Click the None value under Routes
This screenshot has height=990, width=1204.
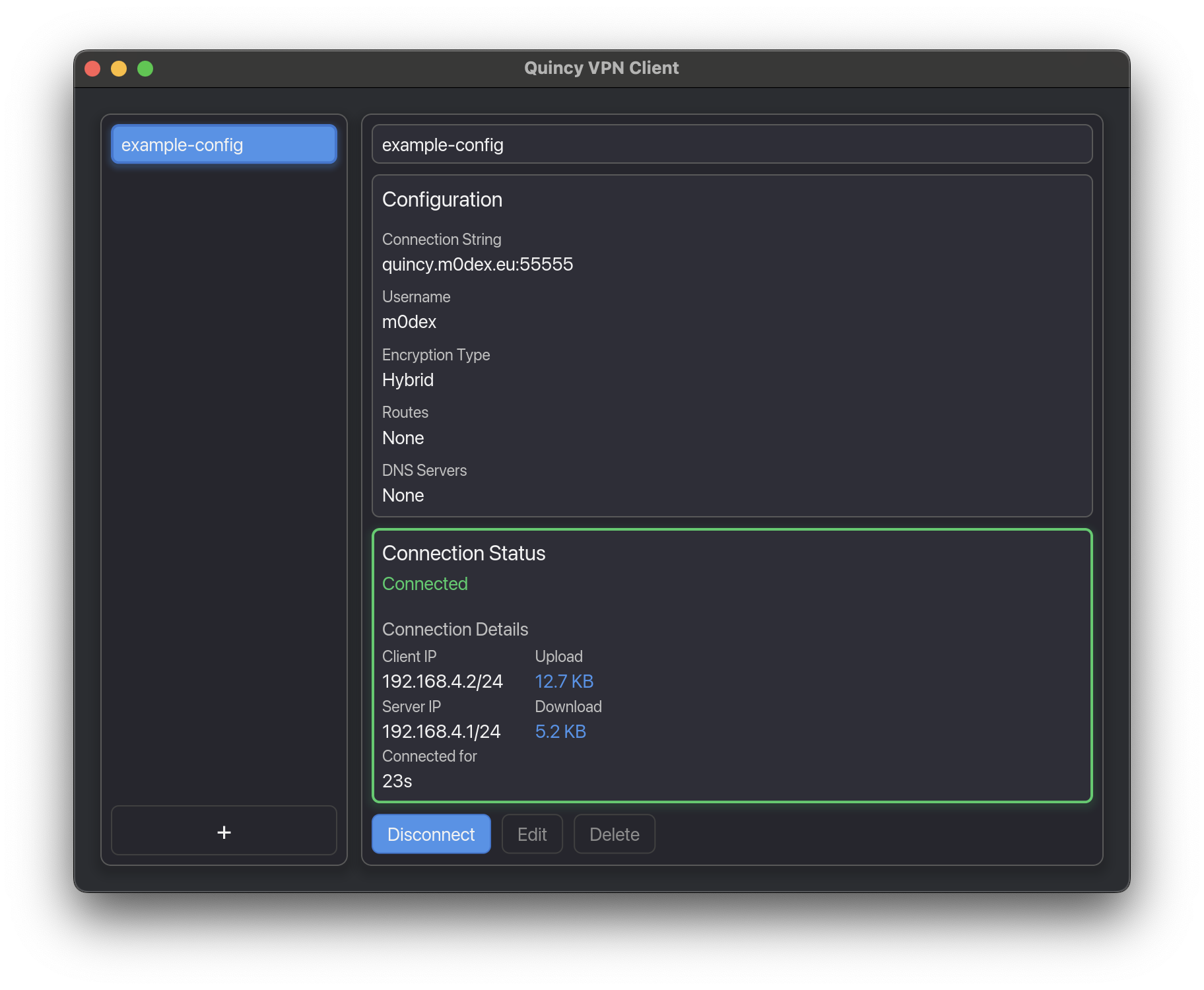pos(403,438)
